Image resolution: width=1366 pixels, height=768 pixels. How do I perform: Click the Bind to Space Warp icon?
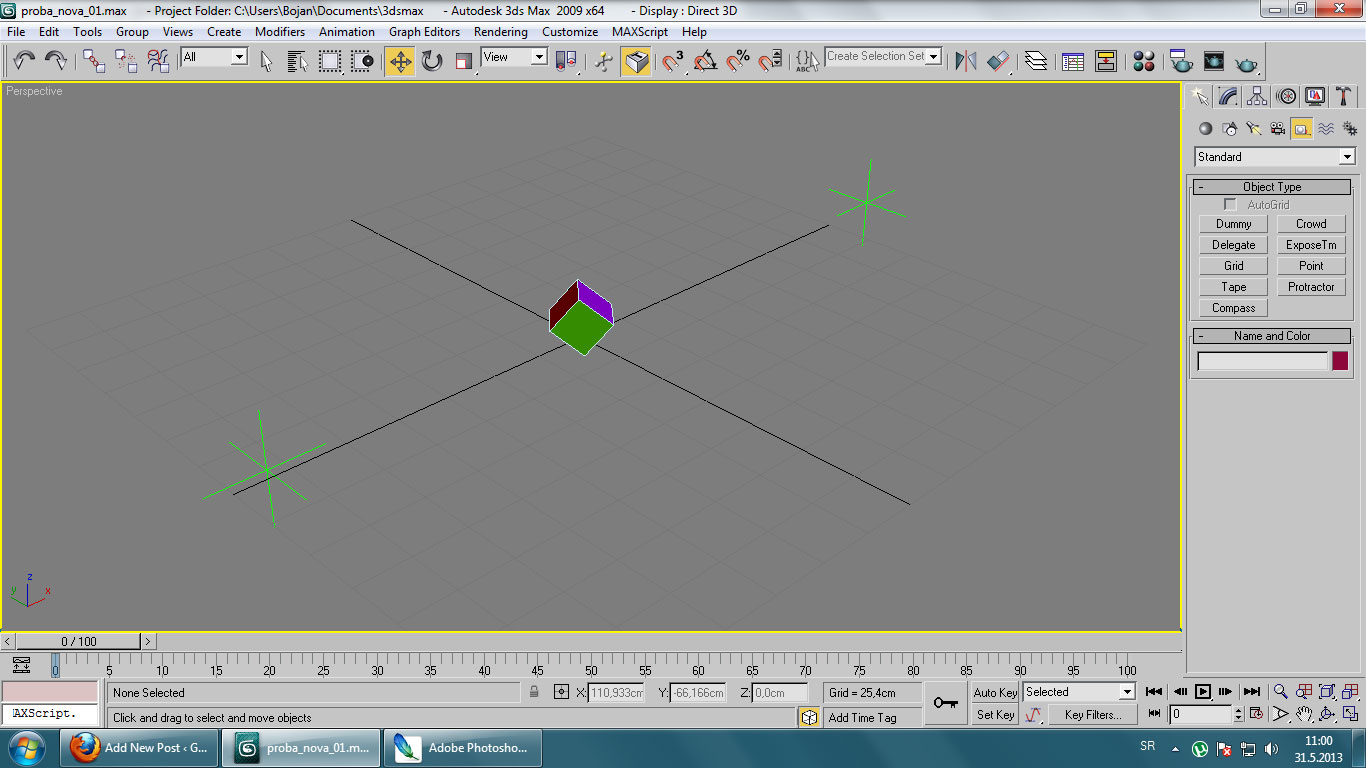pyautogui.click(x=158, y=61)
